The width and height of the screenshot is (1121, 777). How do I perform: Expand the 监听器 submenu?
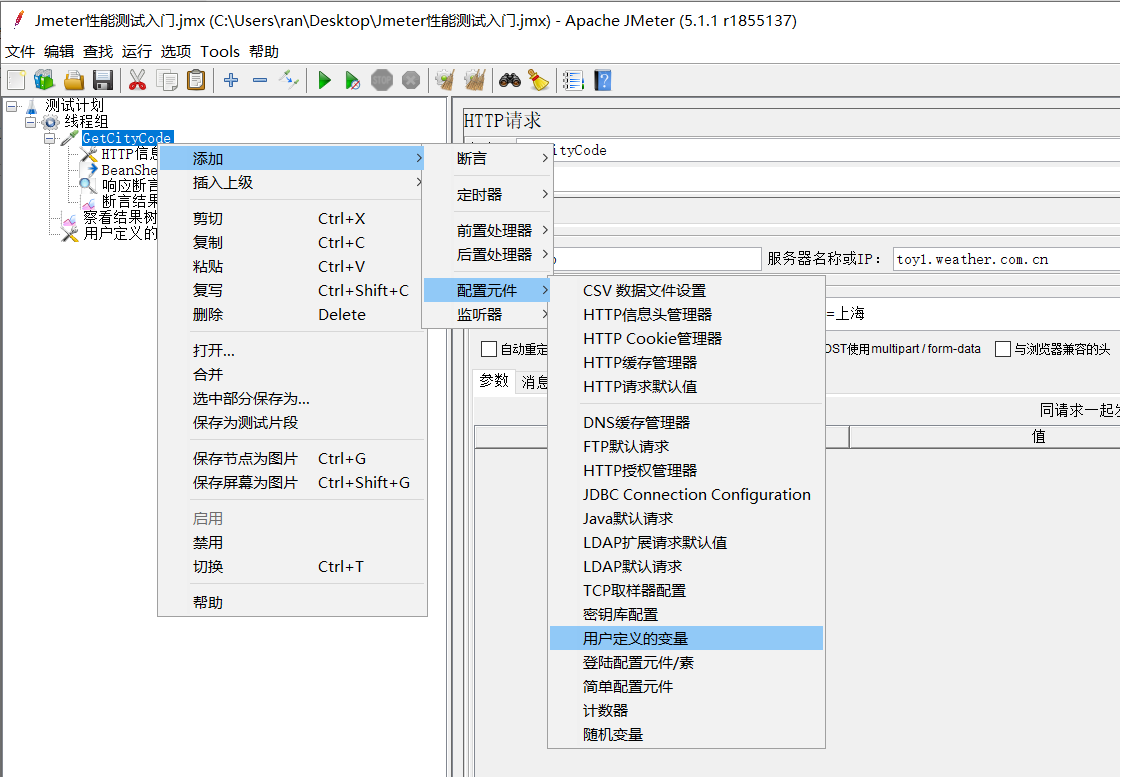[488, 315]
